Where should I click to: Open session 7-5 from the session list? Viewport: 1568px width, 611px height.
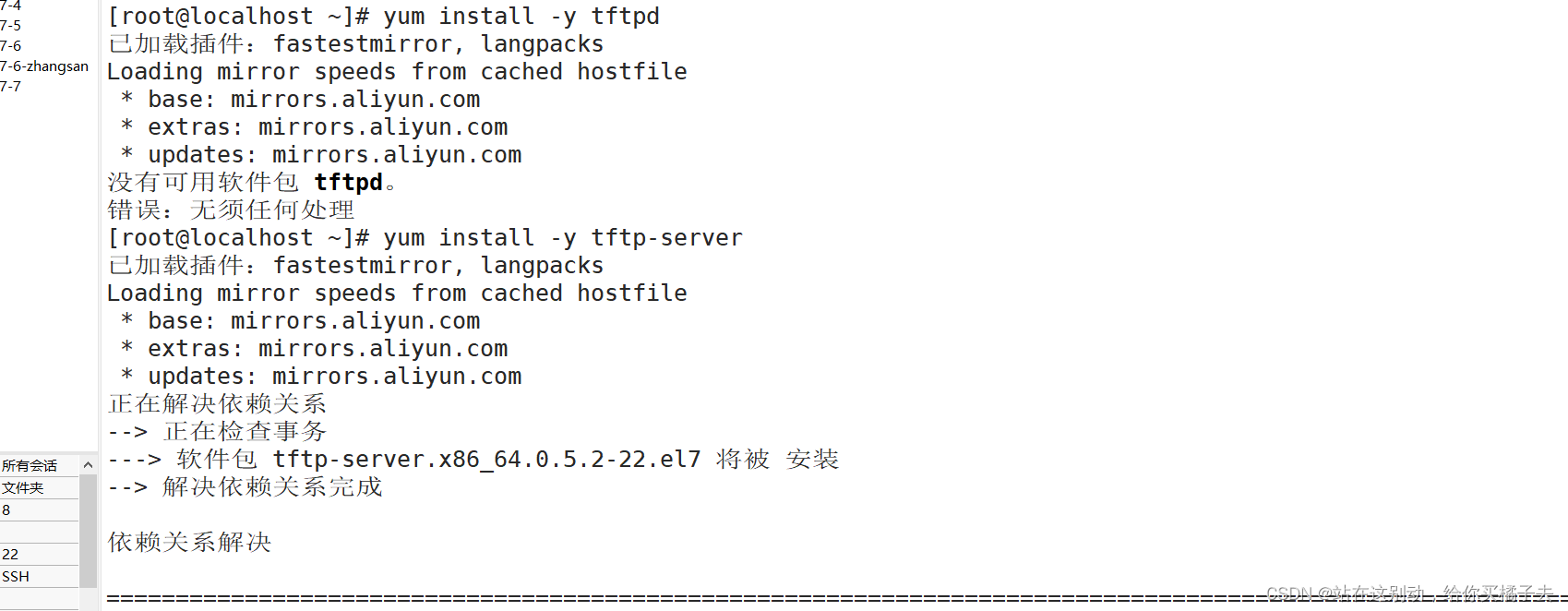pyautogui.click(x=12, y=25)
